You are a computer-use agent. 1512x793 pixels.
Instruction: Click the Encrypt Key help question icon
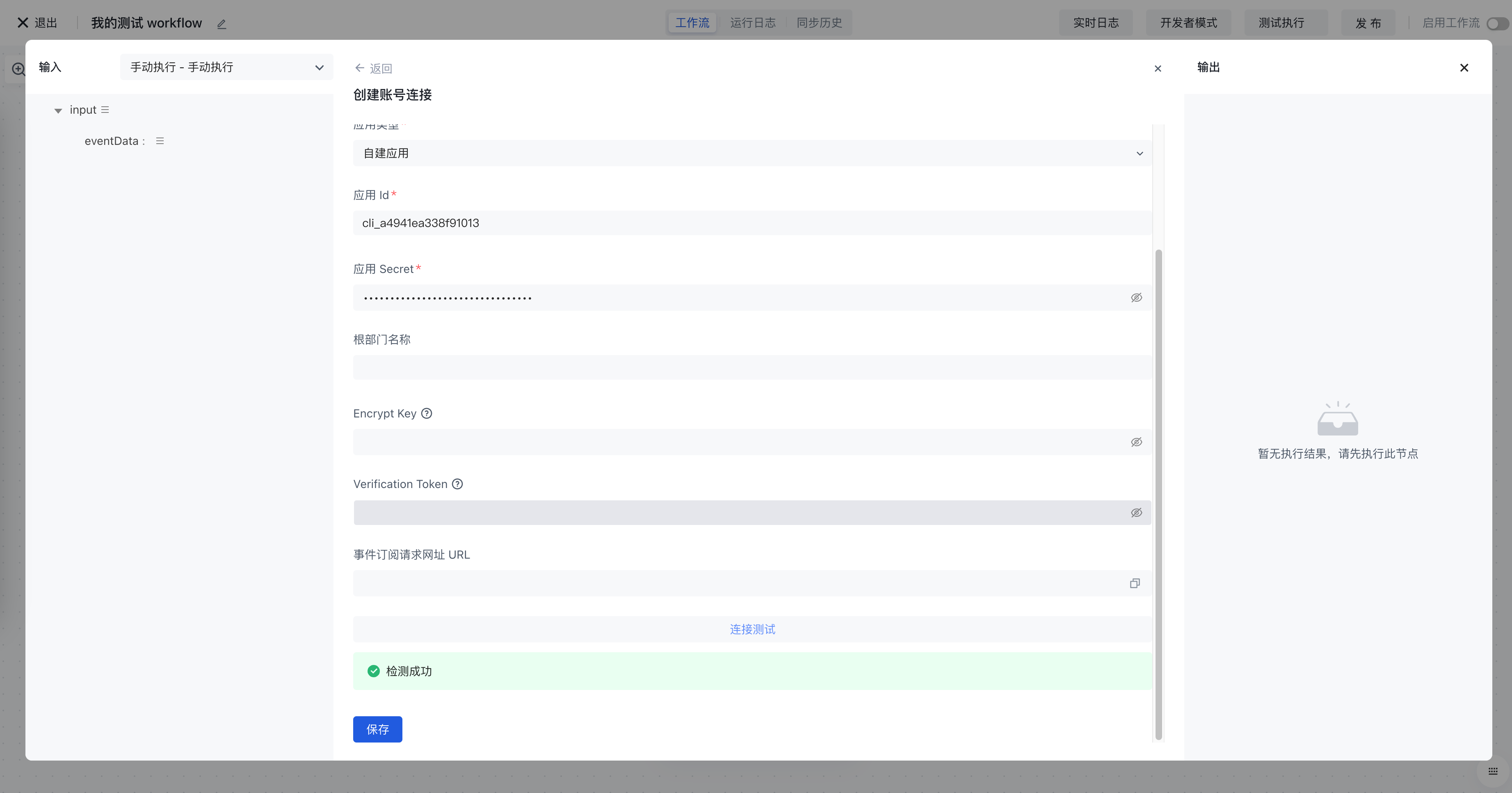coord(427,414)
